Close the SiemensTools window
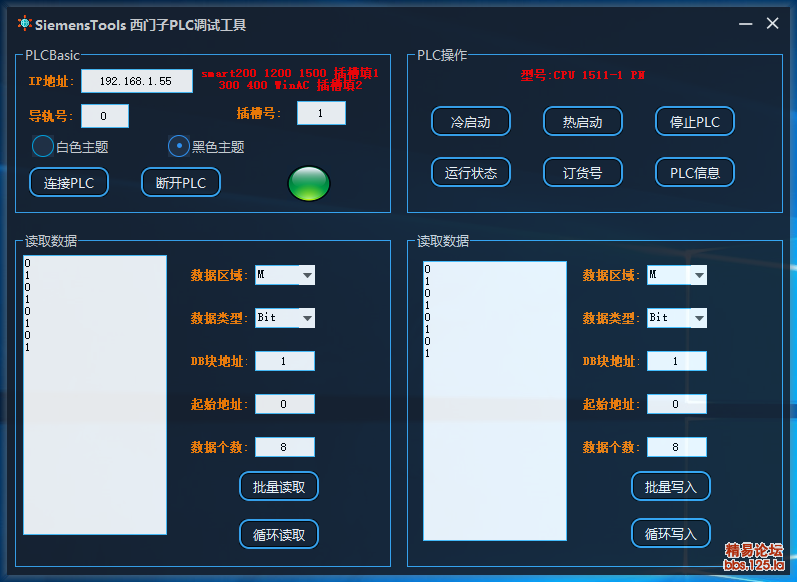Viewport: 797px width, 582px height. click(x=773, y=23)
